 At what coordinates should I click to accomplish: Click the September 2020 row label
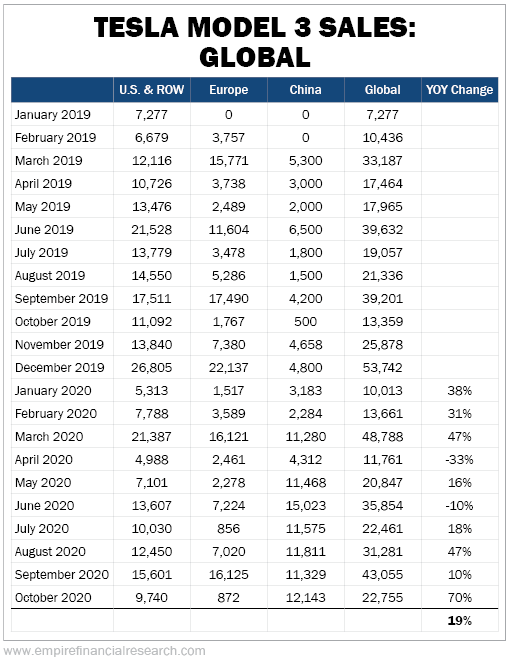[x=62, y=575]
